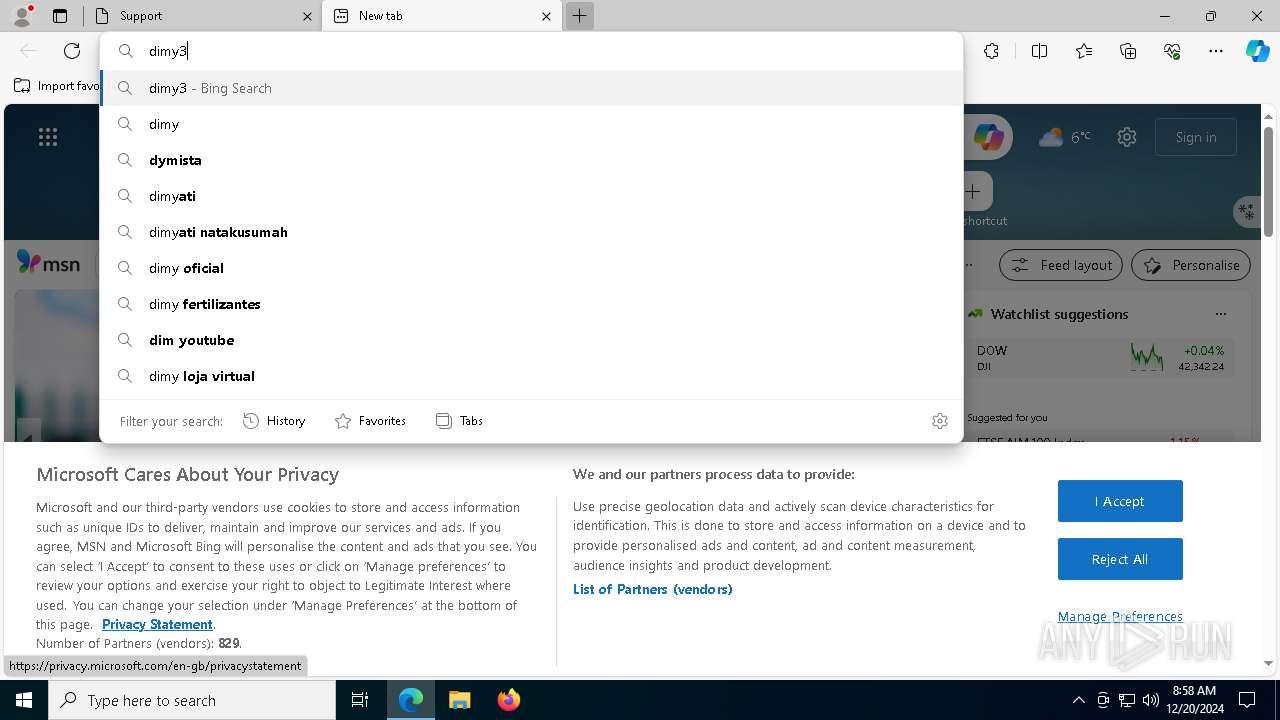Click the volume speaker tray icon
1280x720 pixels.
tap(1151, 700)
